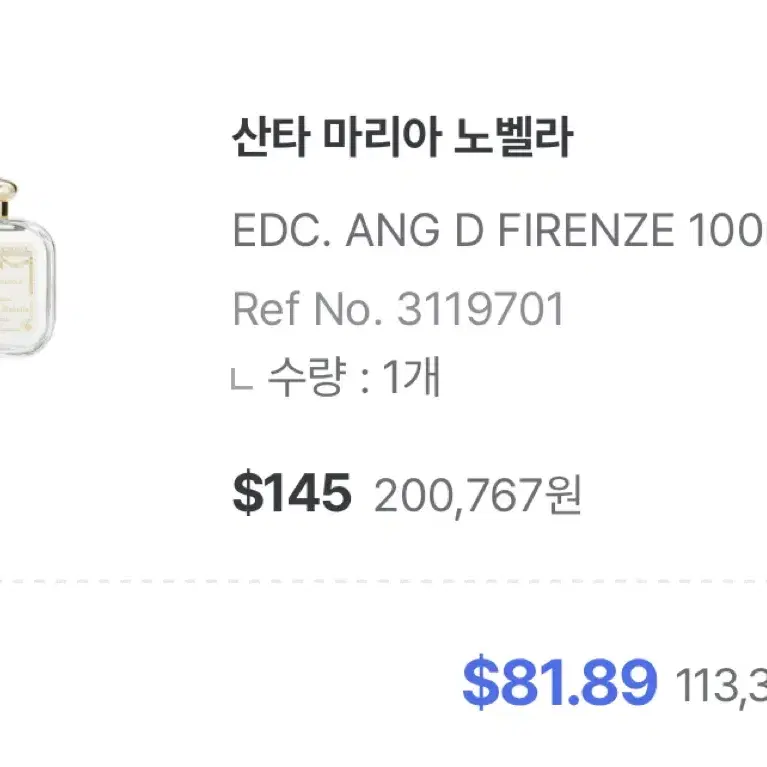Click the 1개 quantity value
The image size is (767, 767).
[x=411, y=377]
